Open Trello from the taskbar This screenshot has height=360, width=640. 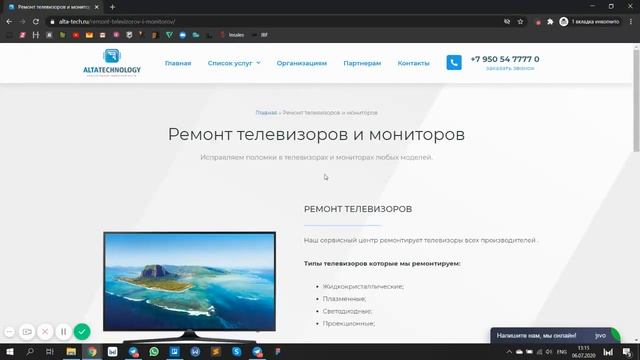175,352
